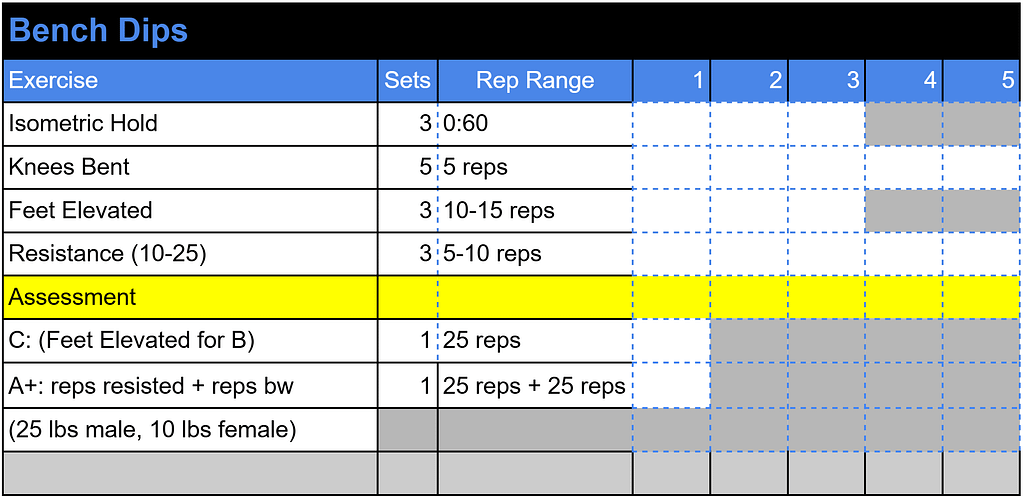Click Isometric Hold's empty set 1 cell
1024x498 pixels.
(672, 124)
